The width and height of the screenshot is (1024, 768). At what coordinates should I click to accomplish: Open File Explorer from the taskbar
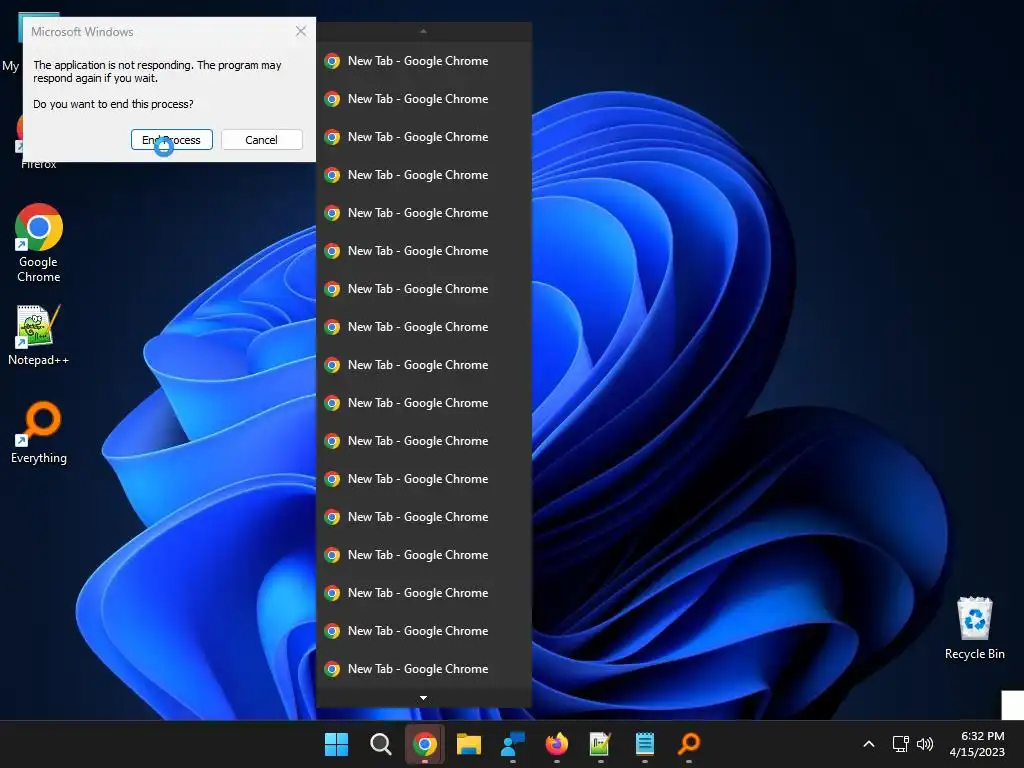tap(468, 744)
